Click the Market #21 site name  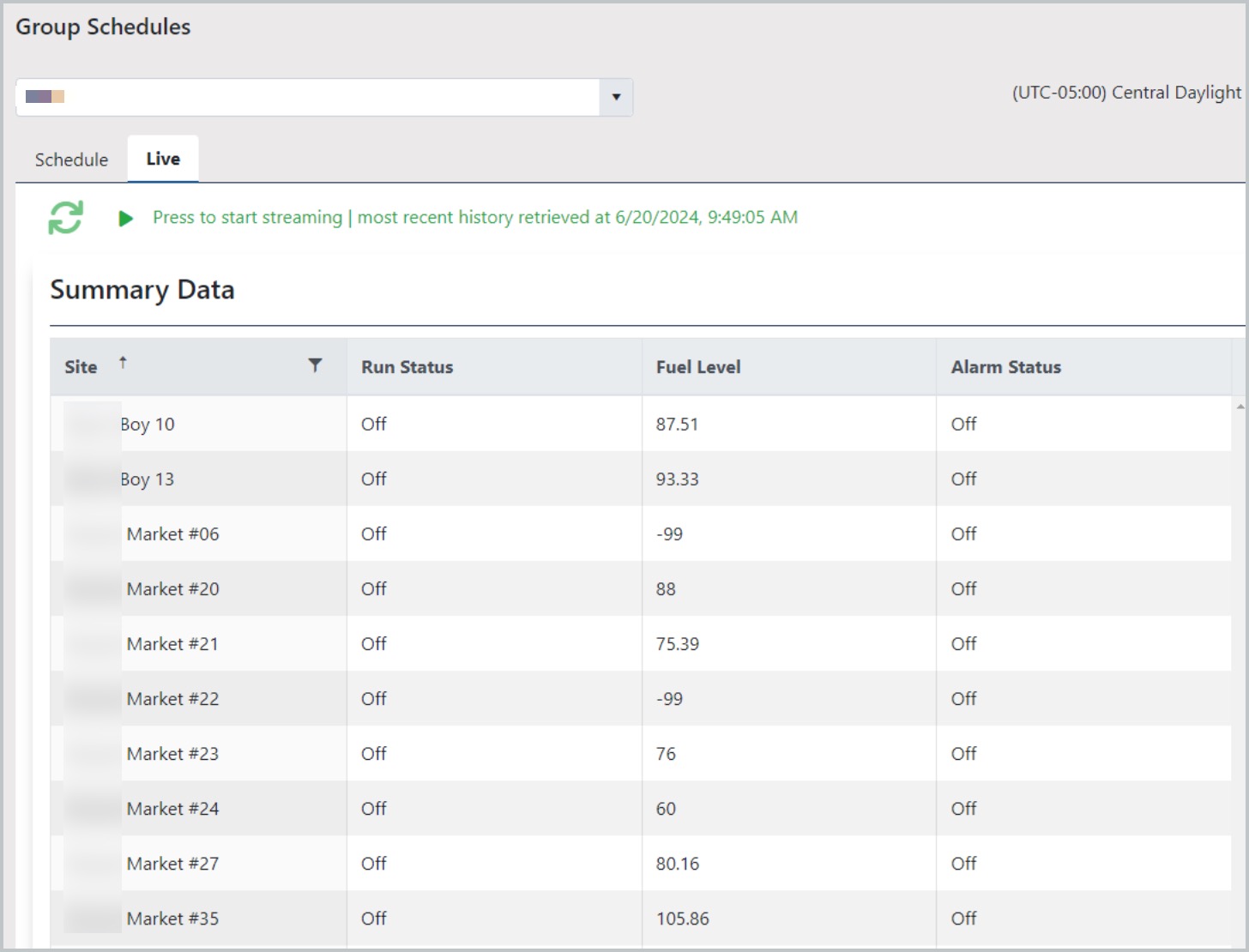click(x=172, y=644)
